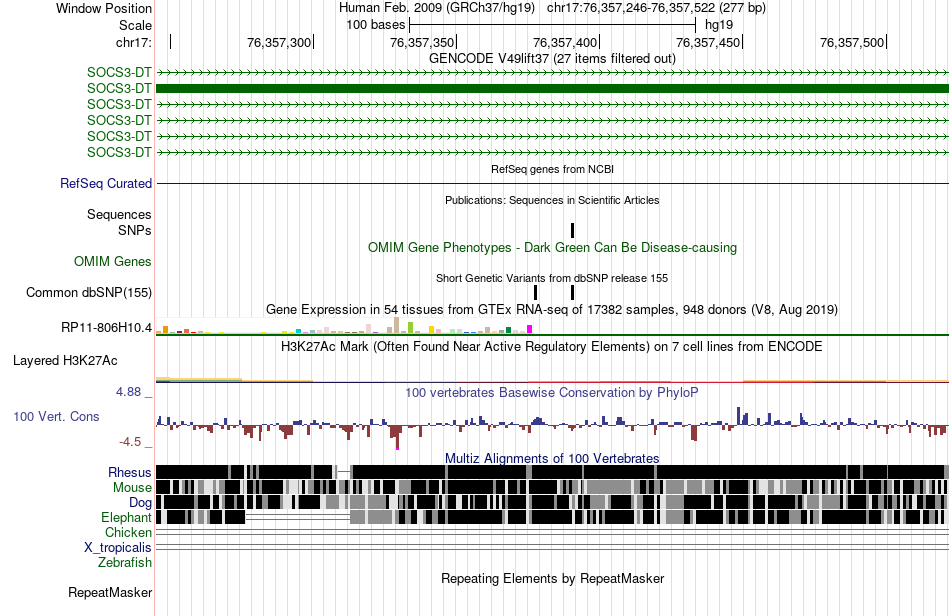The image size is (950, 616).
Task: Open the RefSeq genes from NCBI title
Action: click(552, 169)
